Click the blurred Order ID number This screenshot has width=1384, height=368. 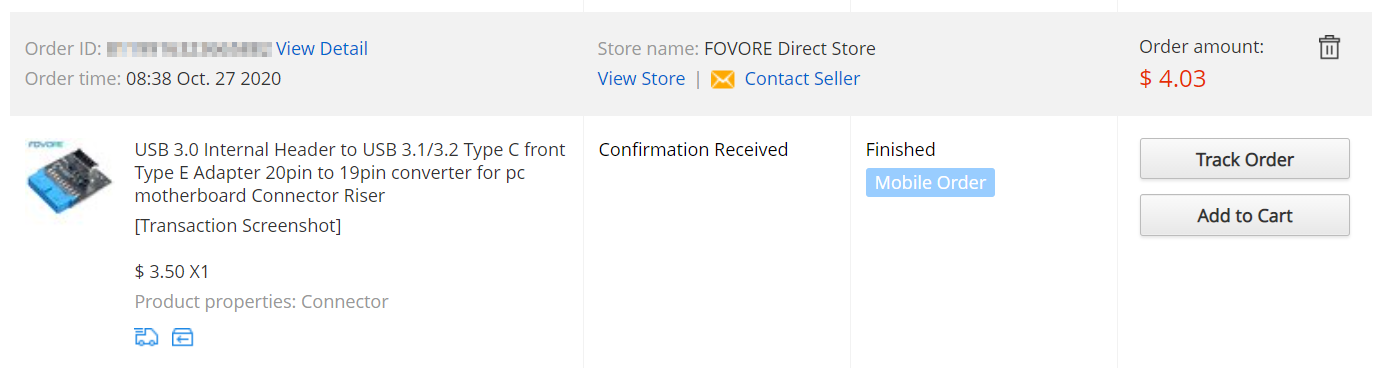(189, 48)
